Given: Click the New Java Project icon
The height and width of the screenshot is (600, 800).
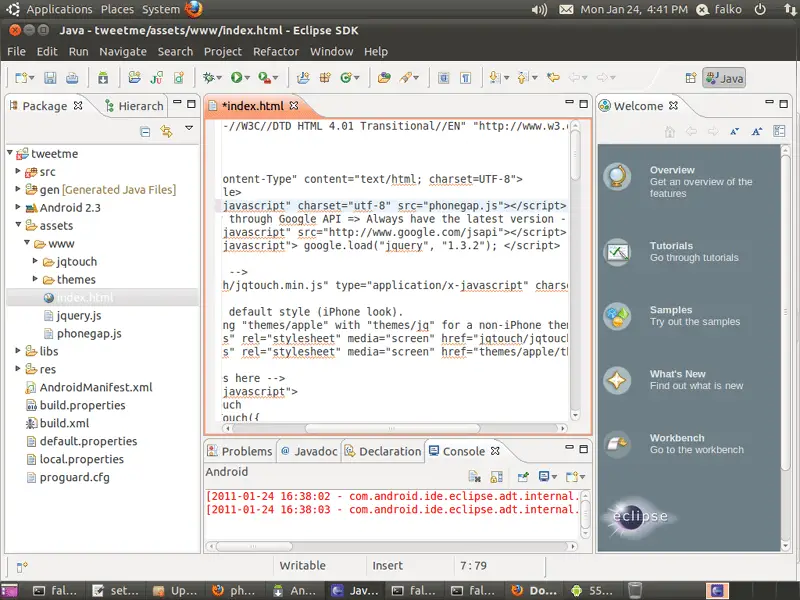Looking at the screenshot, I should pos(303,78).
